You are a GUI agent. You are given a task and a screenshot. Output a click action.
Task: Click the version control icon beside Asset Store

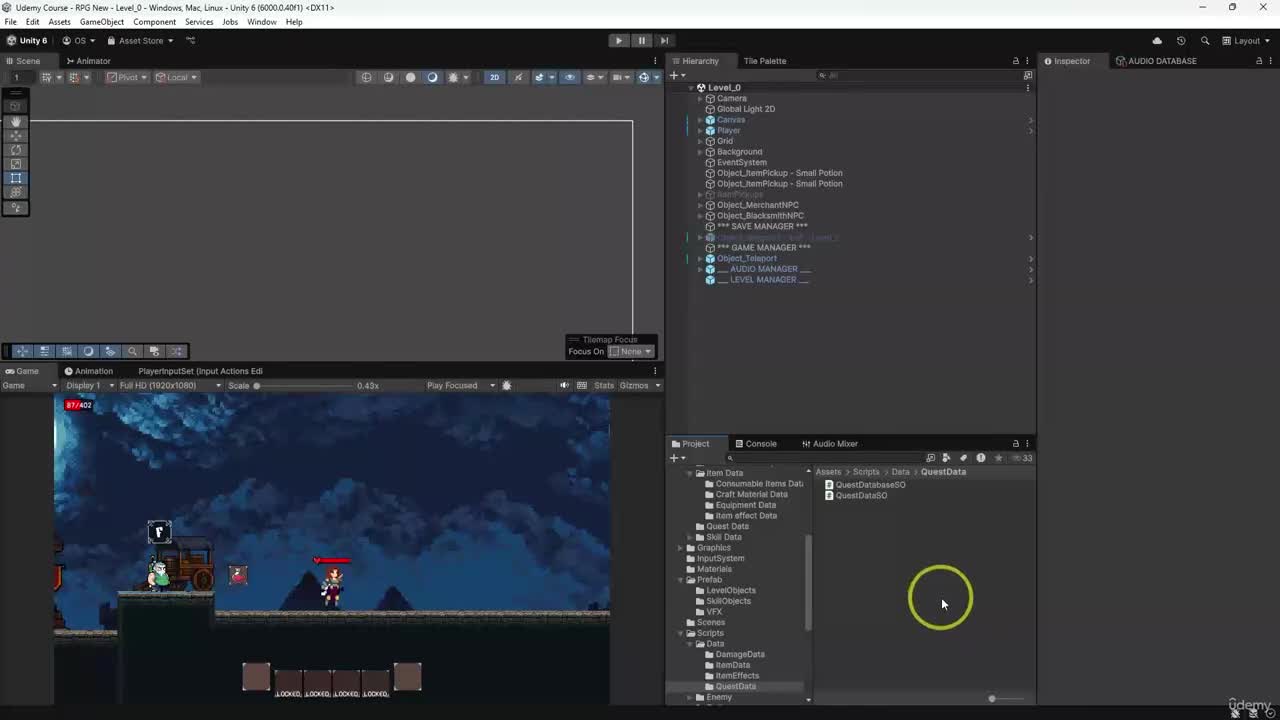191,41
